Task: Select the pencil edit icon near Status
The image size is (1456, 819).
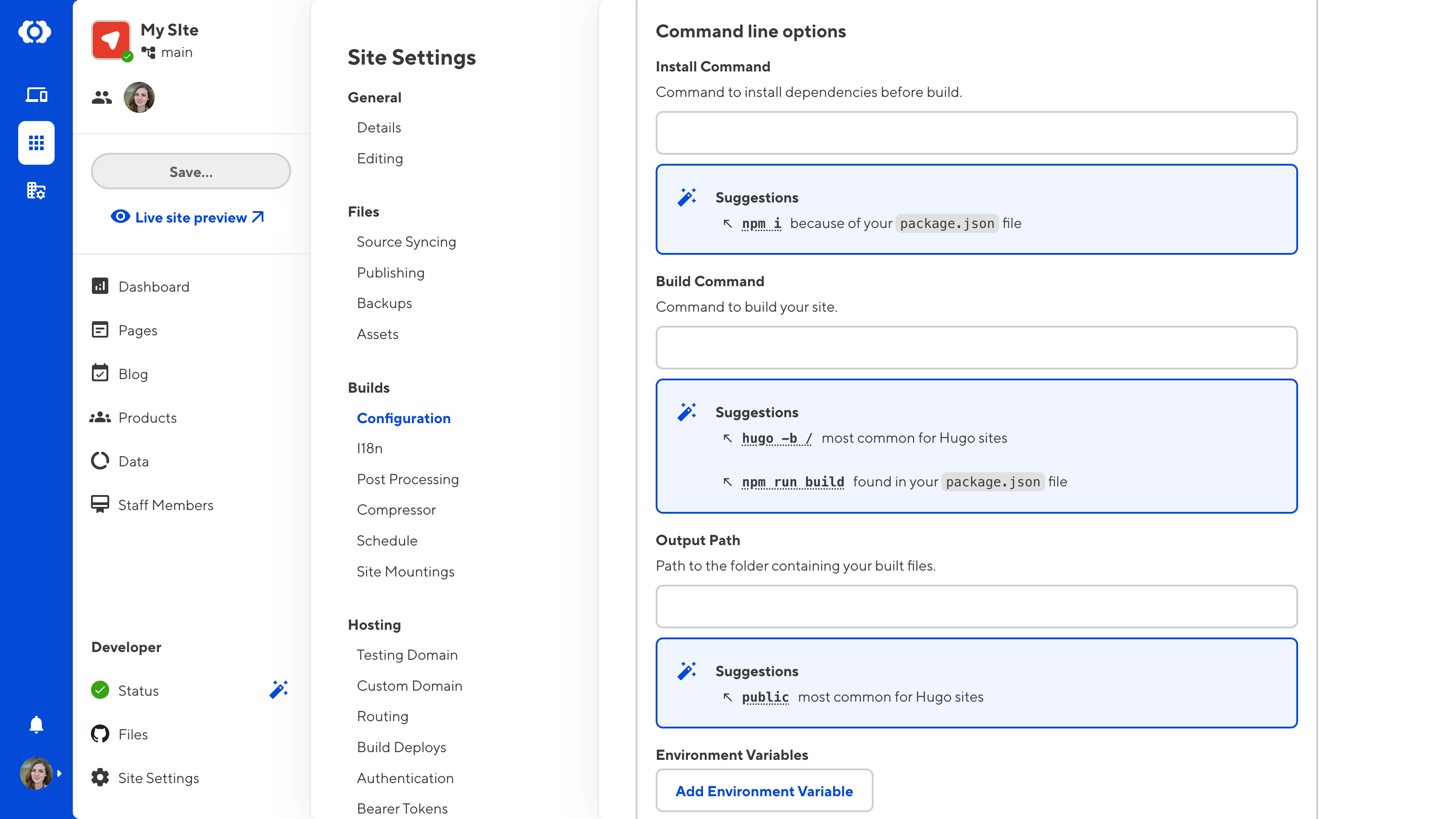Action: pyautogui.click(x=279, y=690)
